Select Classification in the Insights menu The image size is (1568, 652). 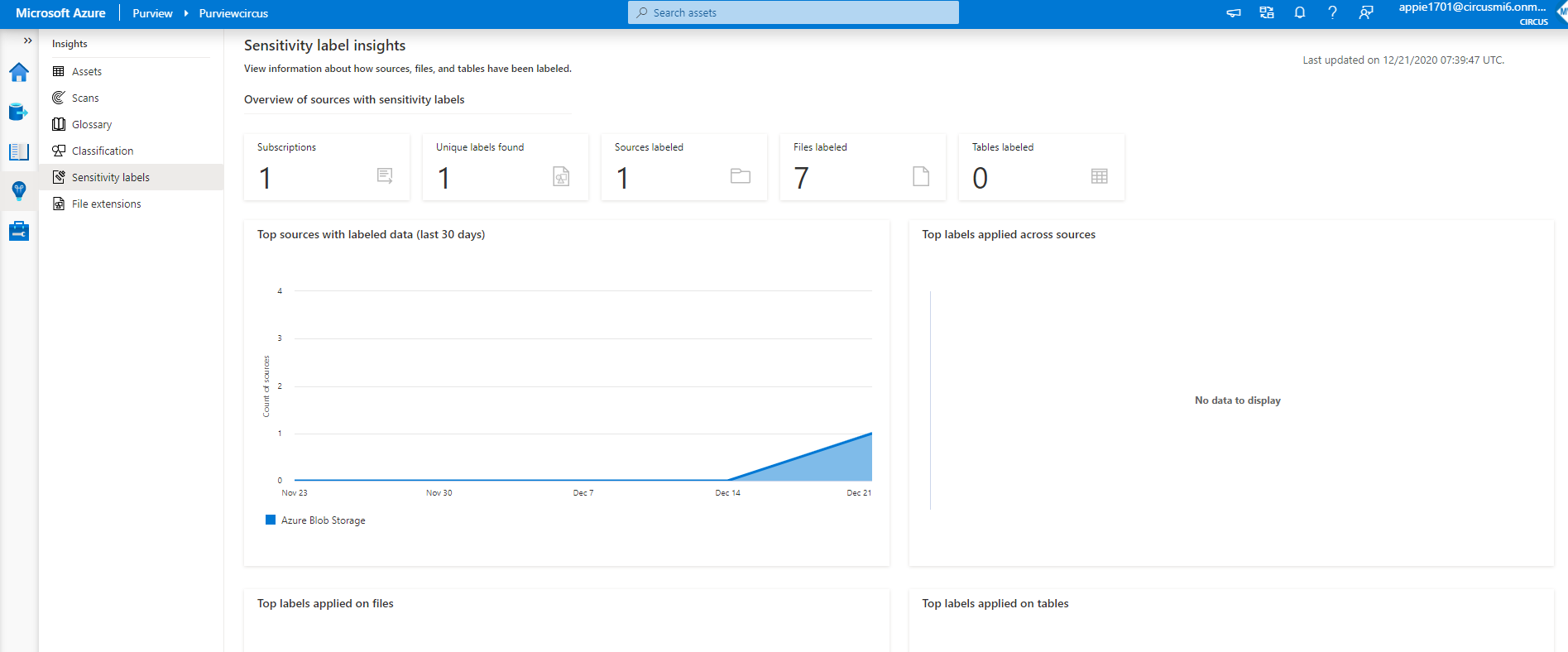click(x=102, y=151)
